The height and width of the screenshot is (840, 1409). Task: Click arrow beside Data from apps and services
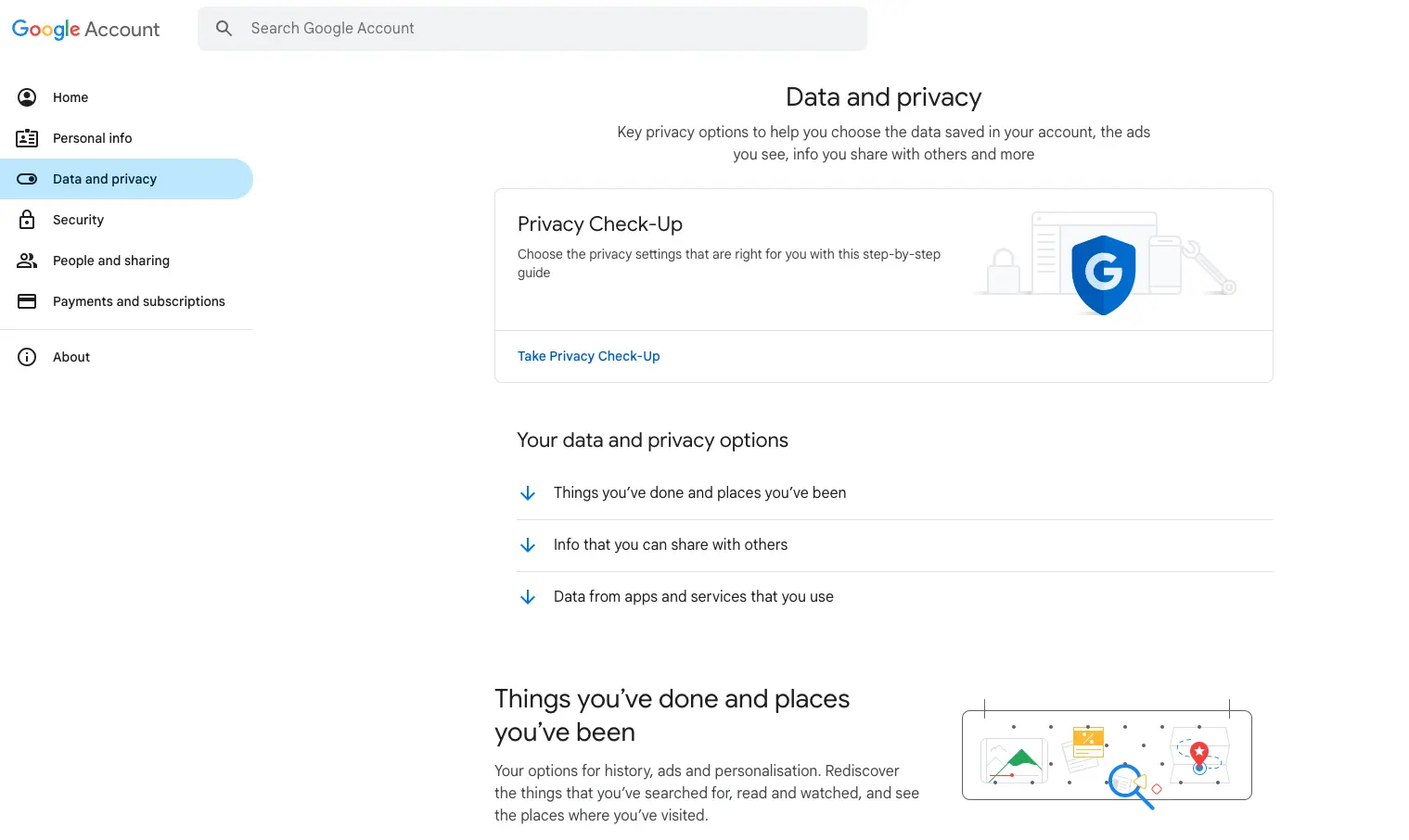(528, 597)
